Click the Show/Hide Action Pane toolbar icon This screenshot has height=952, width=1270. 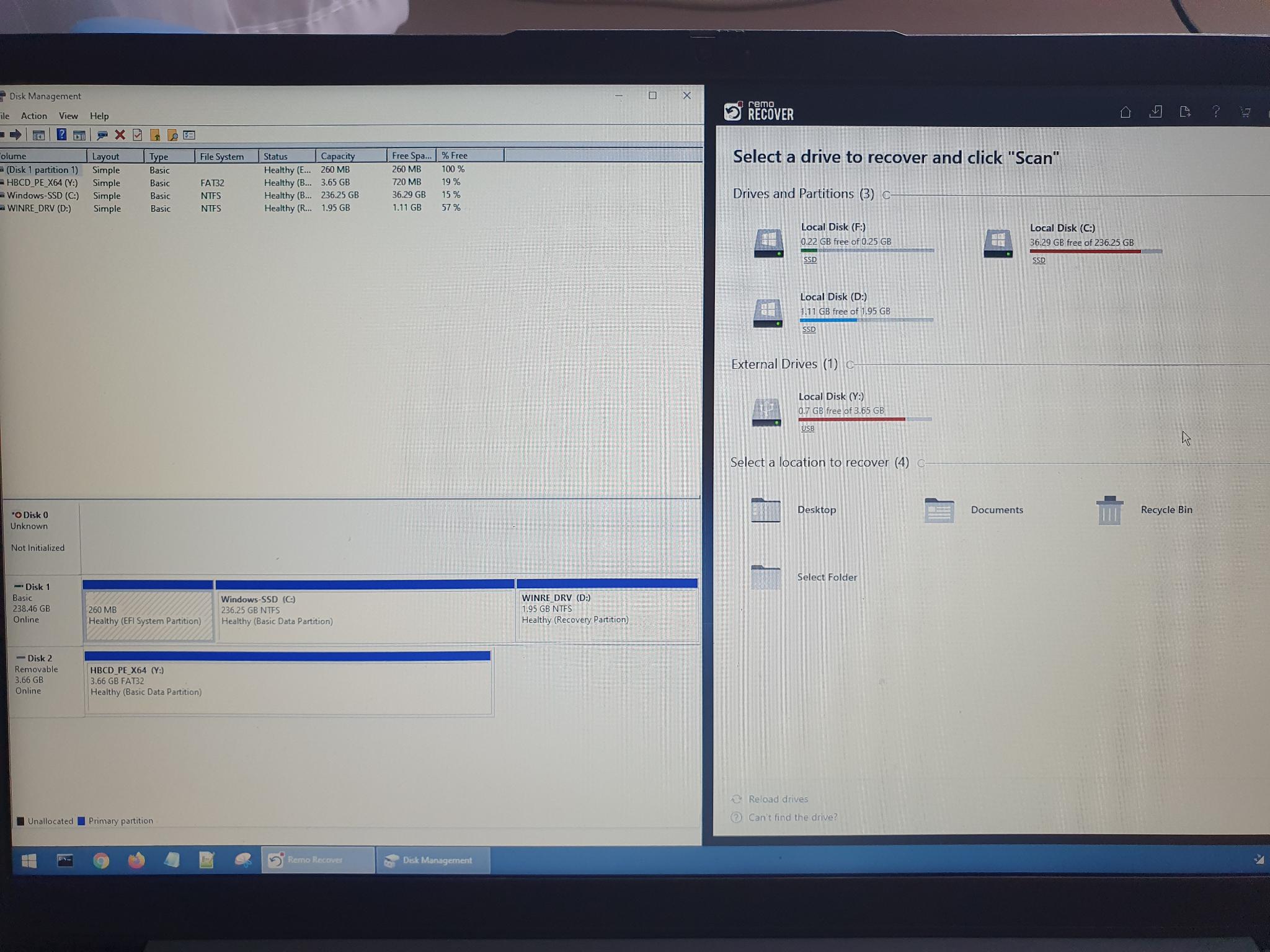[x=79, y=135]
